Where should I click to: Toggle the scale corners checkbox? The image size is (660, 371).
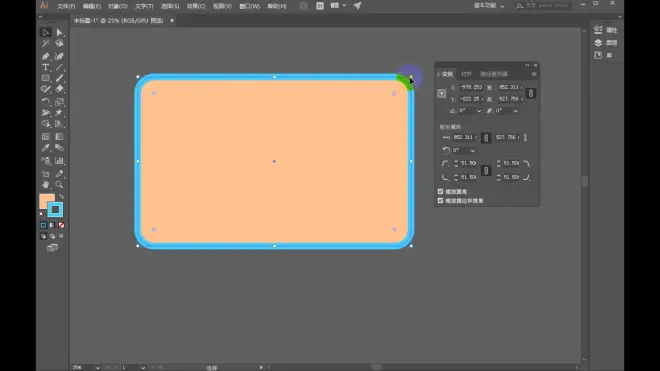tap(440, 191)
